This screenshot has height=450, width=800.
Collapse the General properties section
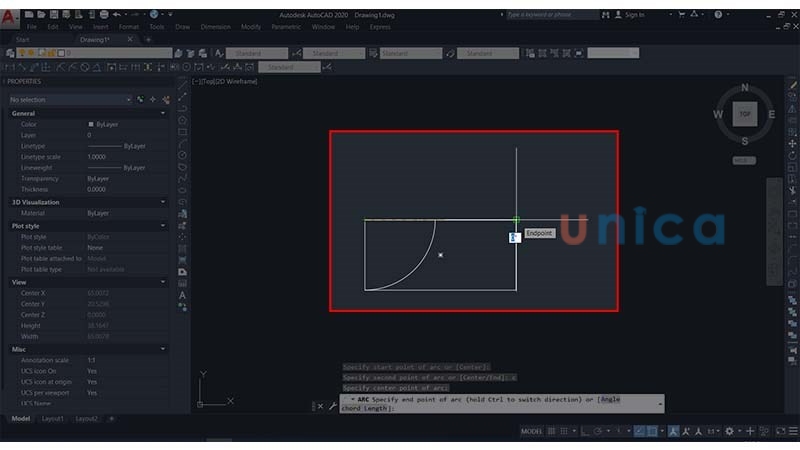coord(163,114)
